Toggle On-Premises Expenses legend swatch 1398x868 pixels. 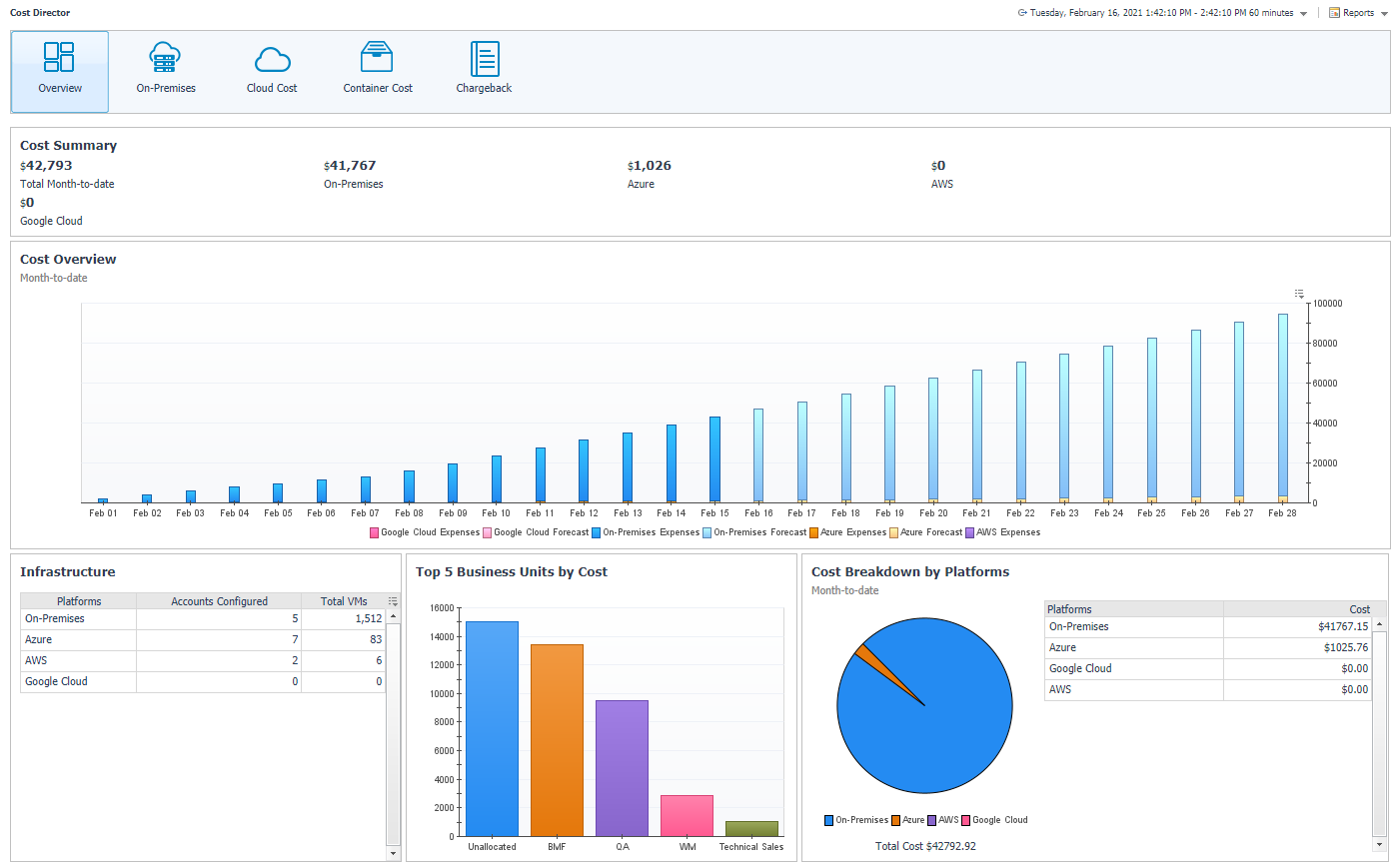point(597,532)
